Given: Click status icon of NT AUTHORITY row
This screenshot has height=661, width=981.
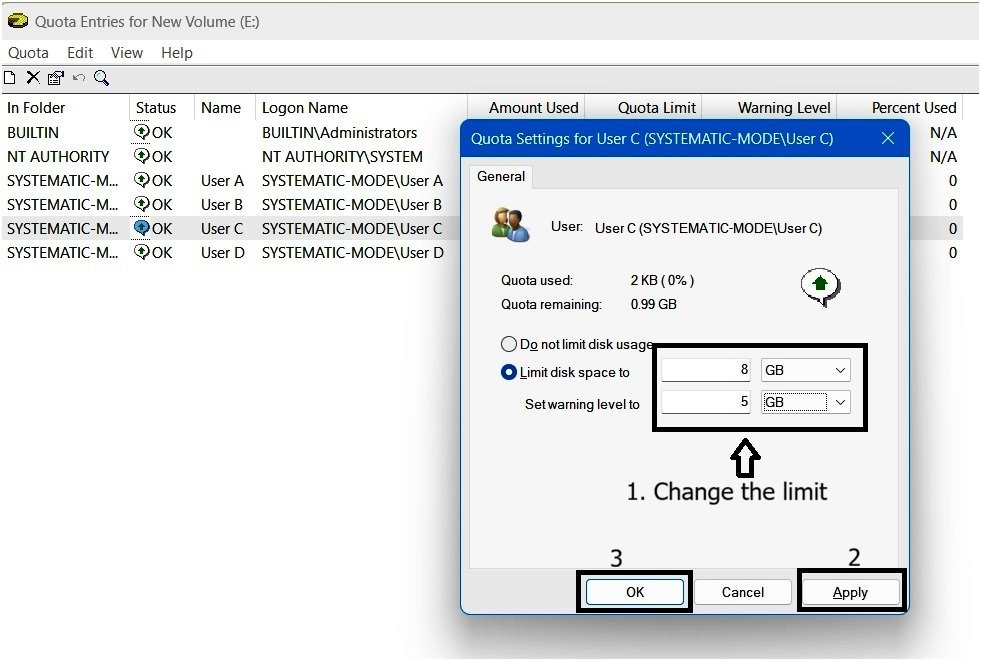Looking at the screenshot, I should pyautogui.click(x=141, y=156).
